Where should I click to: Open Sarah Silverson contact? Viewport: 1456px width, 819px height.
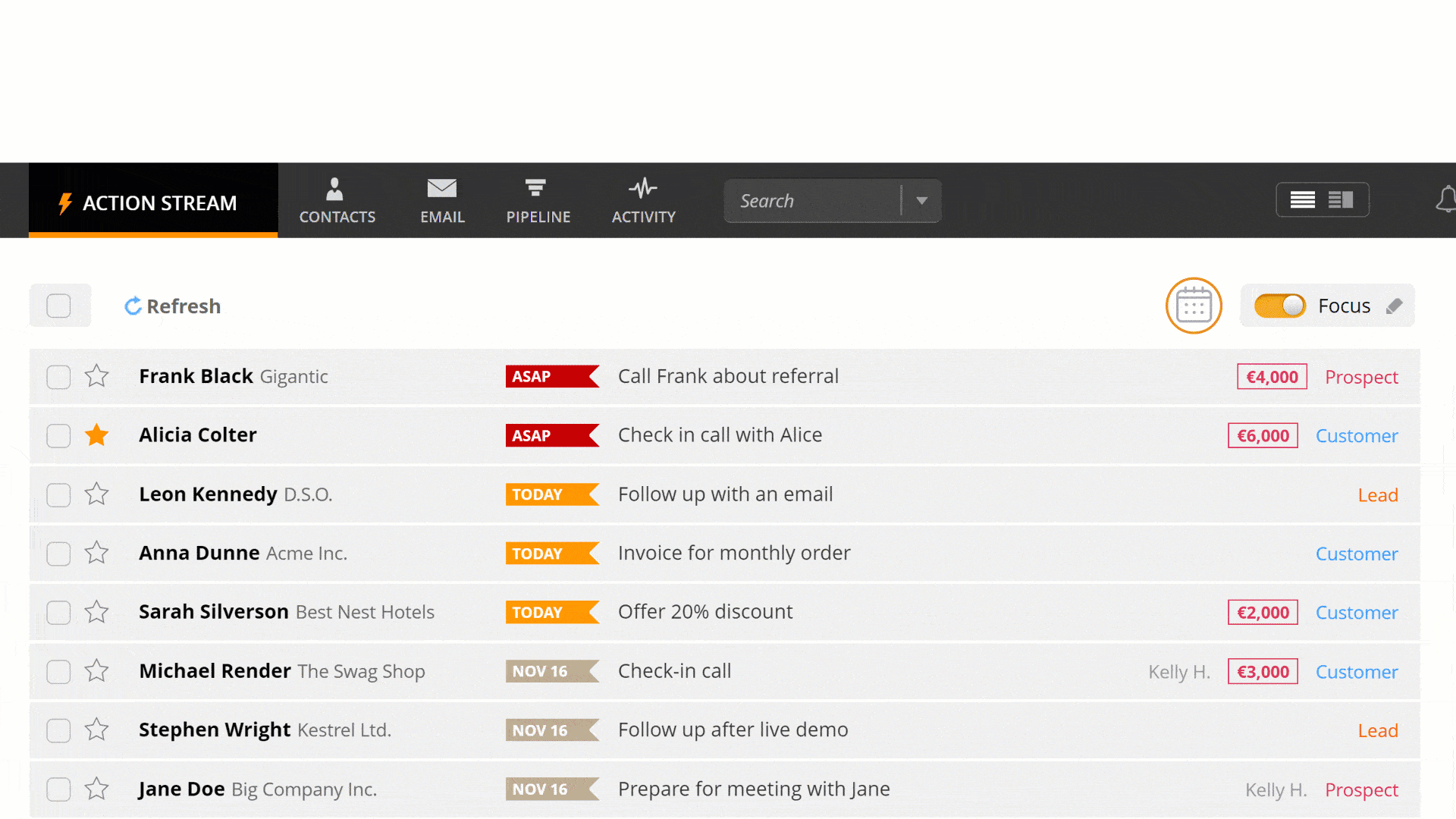pyautogui.click(x=214, y=612)
